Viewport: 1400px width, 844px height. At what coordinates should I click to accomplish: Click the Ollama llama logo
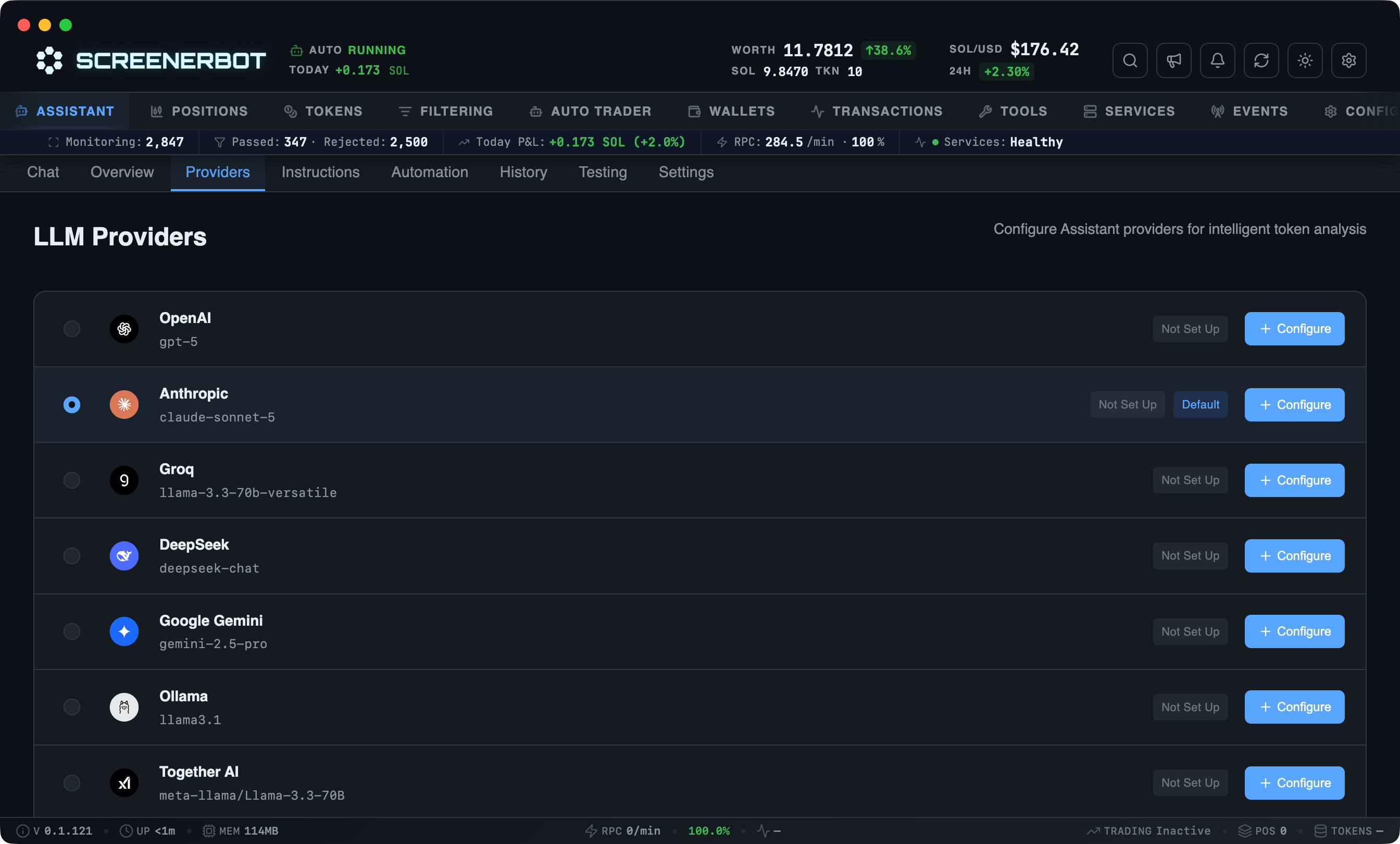124,707
